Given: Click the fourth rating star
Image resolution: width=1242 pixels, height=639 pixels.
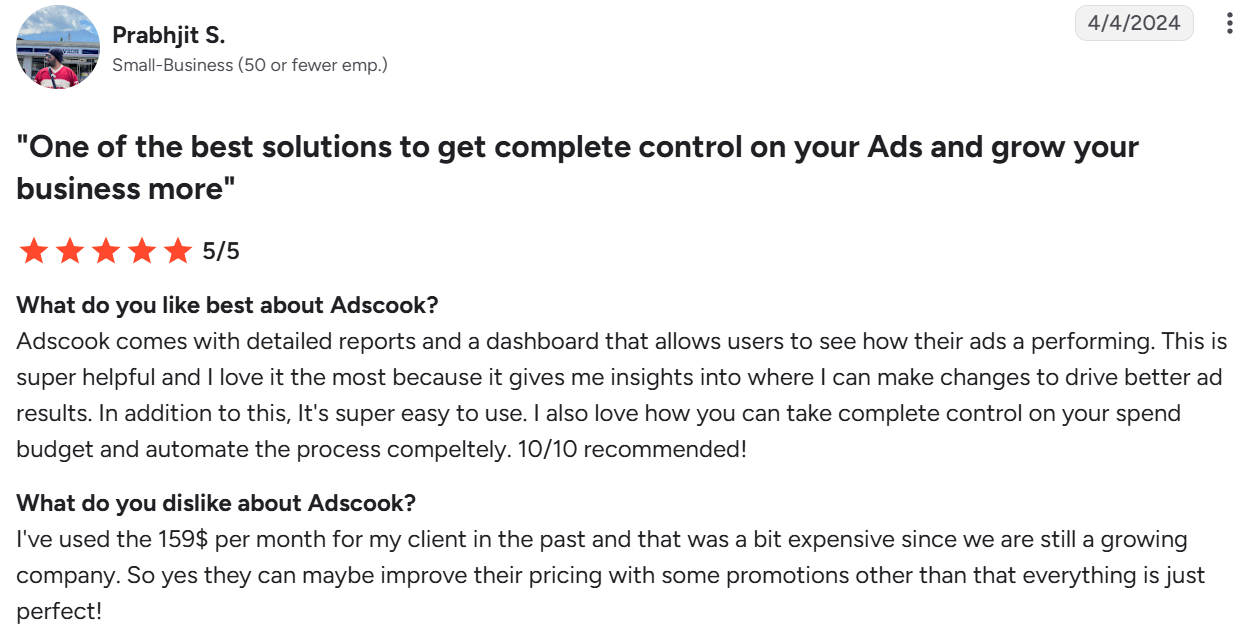Looking at the screenshot, I should tap(142, 251).
